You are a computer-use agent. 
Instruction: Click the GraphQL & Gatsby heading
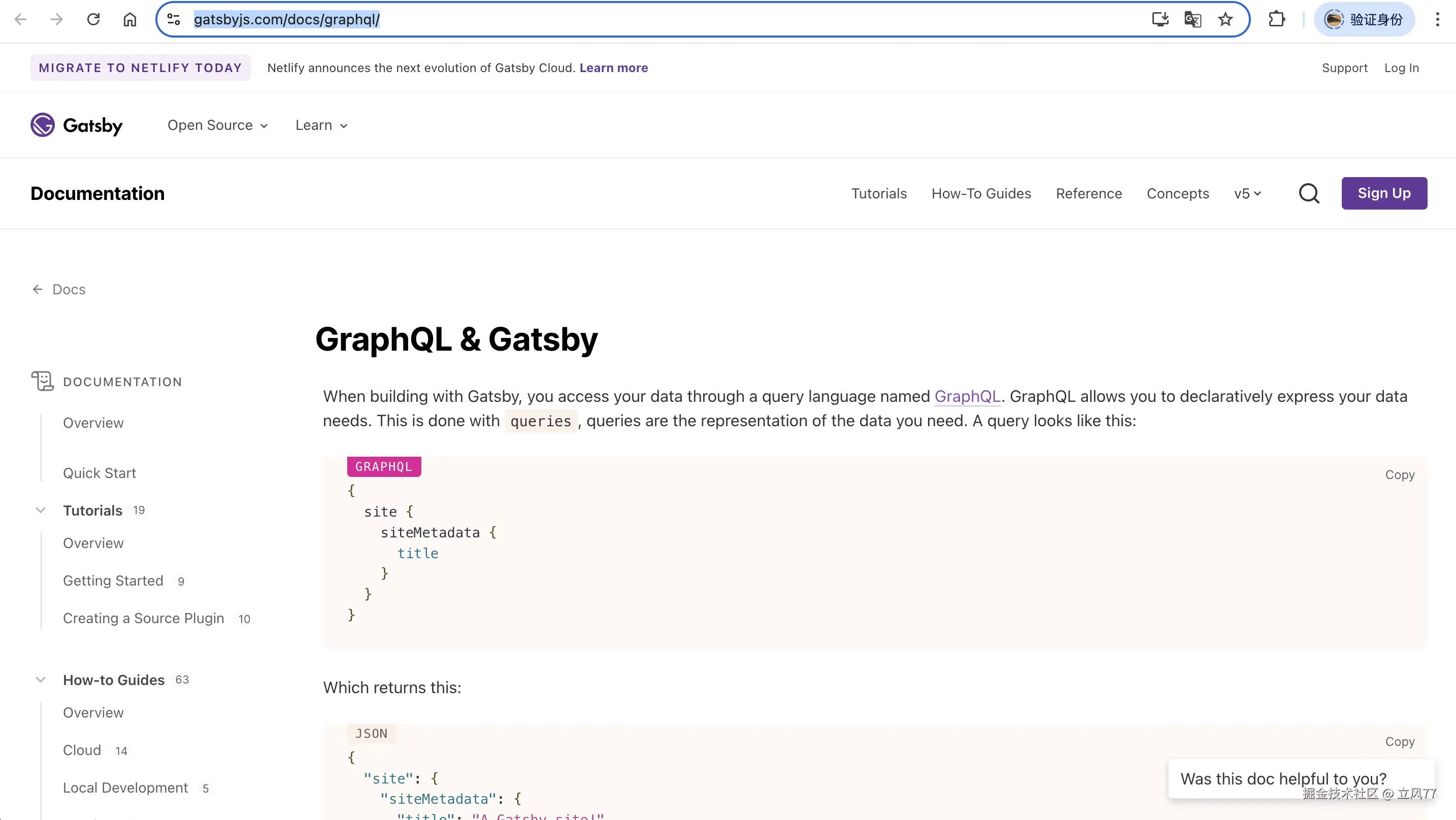click(x=457, y=339)
